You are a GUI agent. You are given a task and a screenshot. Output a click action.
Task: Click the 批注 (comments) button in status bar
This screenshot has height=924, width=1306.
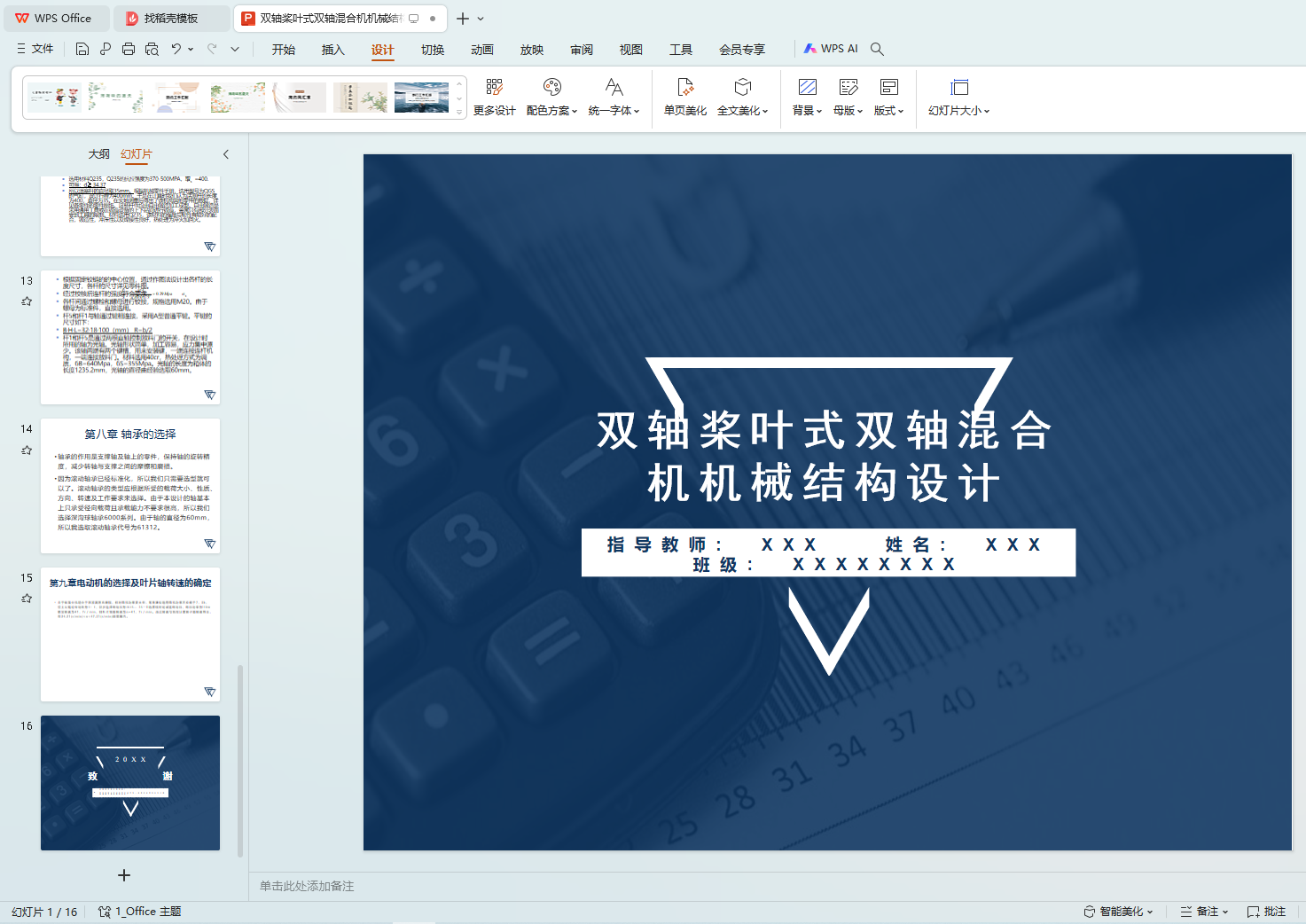tap(1266, 912)
